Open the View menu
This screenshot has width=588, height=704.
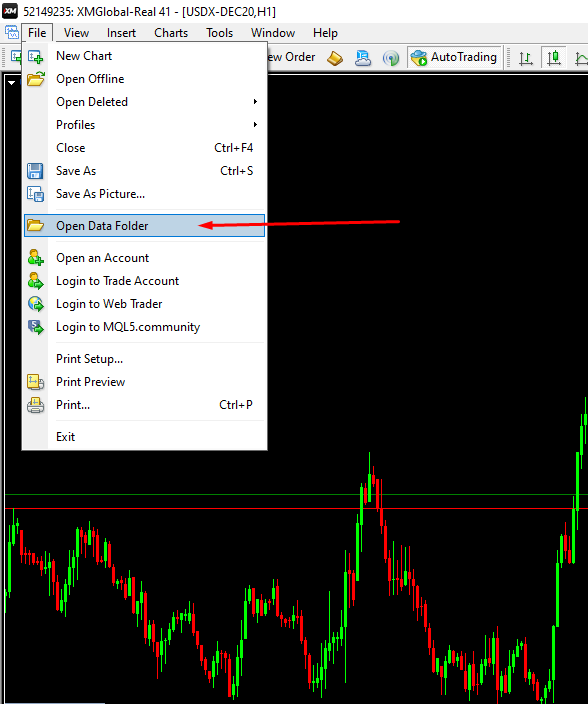point(76,33)
